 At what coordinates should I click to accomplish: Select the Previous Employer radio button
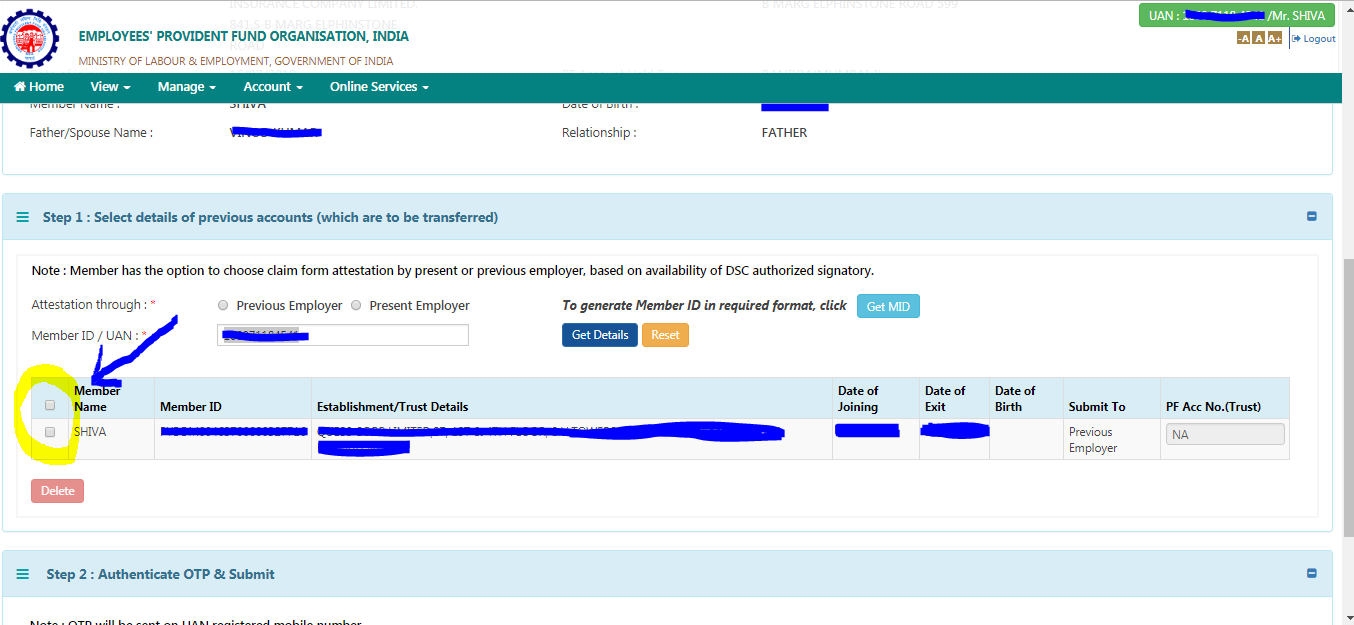223,305
